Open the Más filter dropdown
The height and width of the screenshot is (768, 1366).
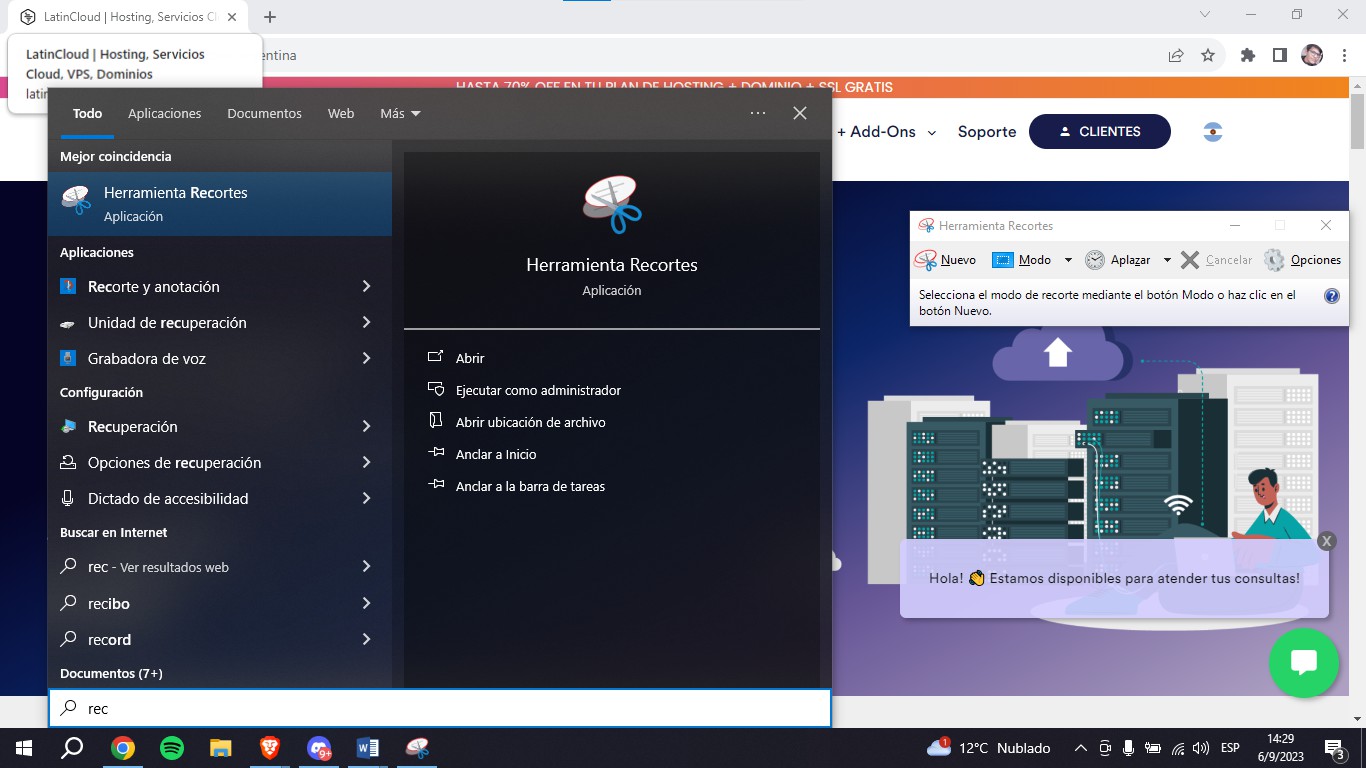[x=400, y=114]
